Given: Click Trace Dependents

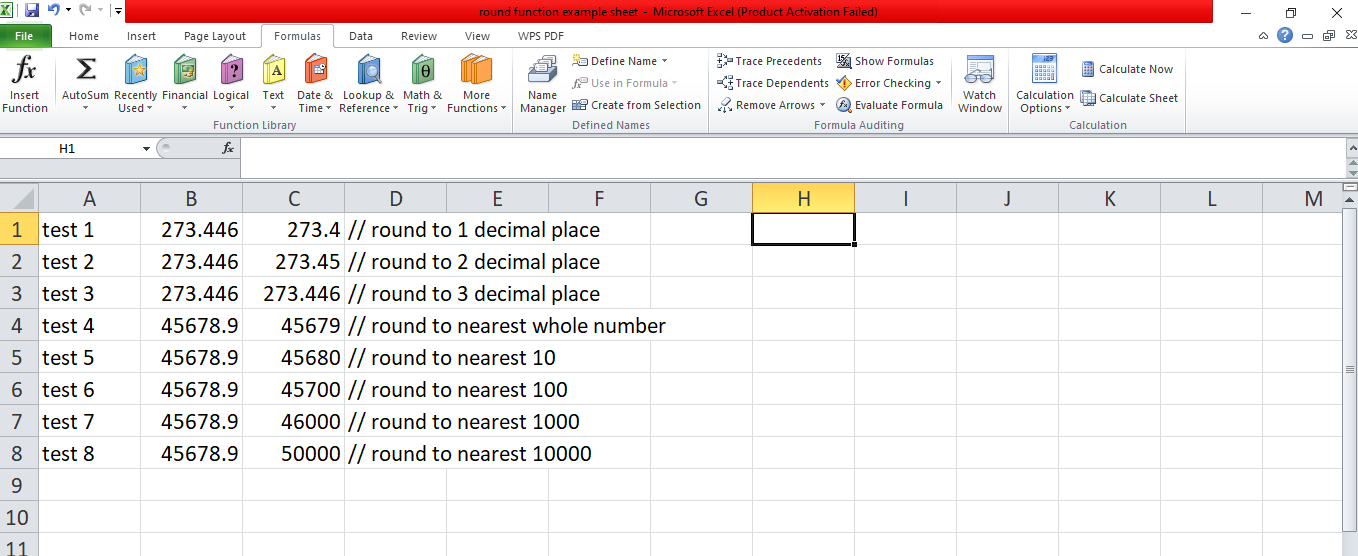Looking at the screenshot, I should 772,83.
